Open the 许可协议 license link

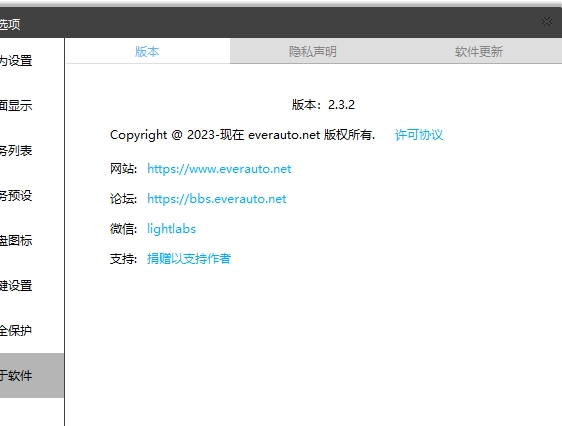419,135
